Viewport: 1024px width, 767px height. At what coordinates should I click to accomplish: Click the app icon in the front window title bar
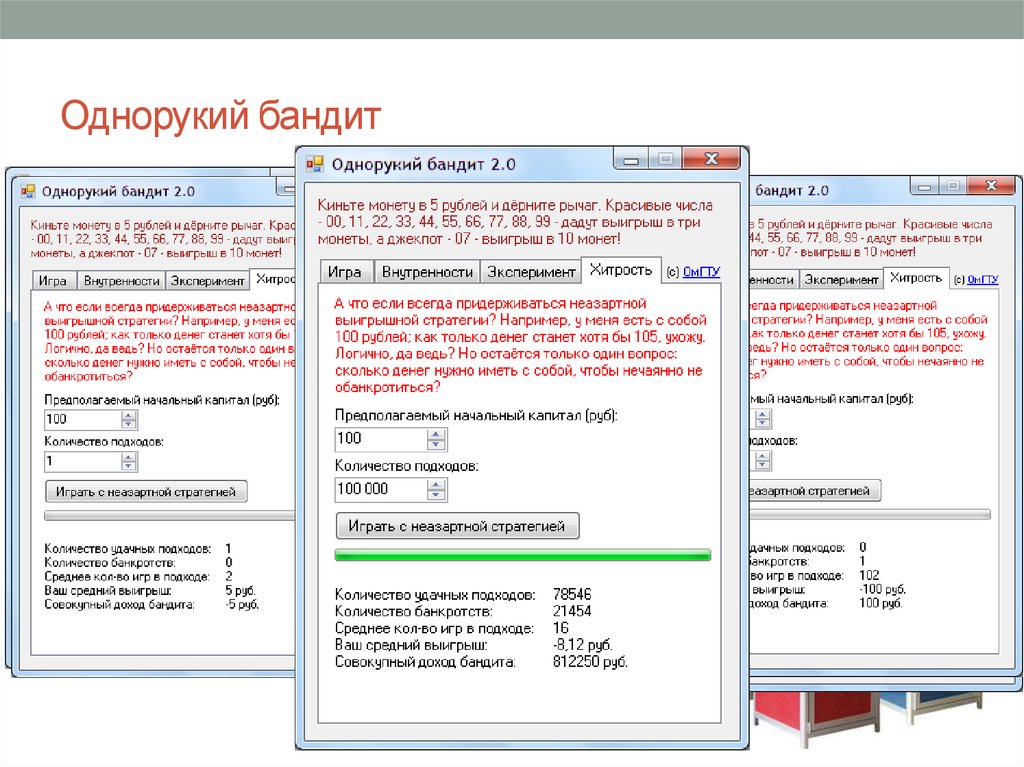[x=315, y=163]
